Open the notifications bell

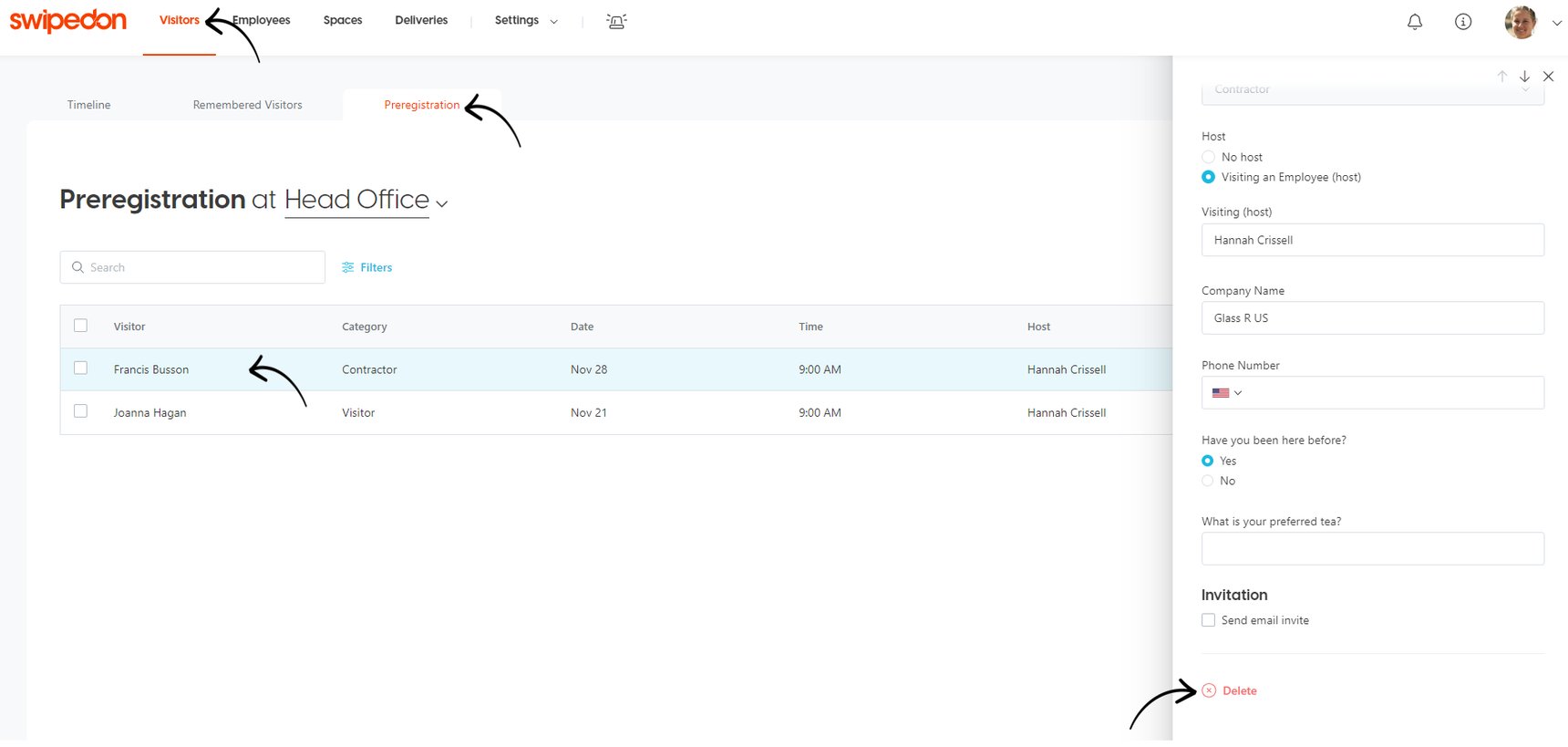pyautogui.click(x=1414, y=22)
